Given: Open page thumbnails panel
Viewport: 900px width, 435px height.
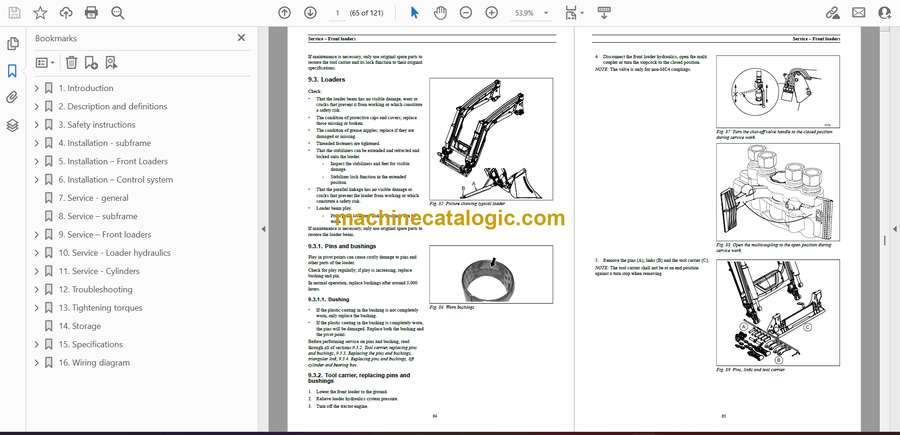Looking at the screenshot, I should tap(13, 44).
